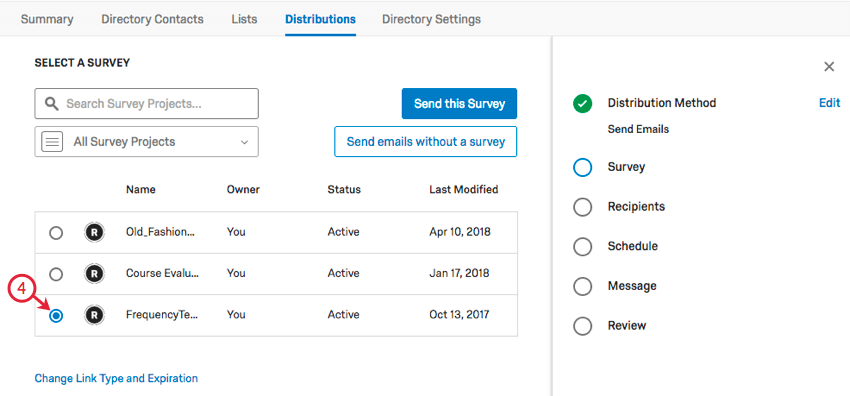Viewport: 850px width, 396px height.
Task: Click the Schedule step label
Action: [633, 246]
